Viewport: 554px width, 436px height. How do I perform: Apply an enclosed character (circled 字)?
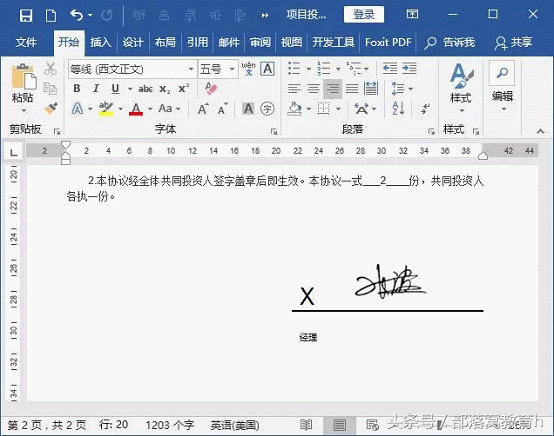pos(267,109)
